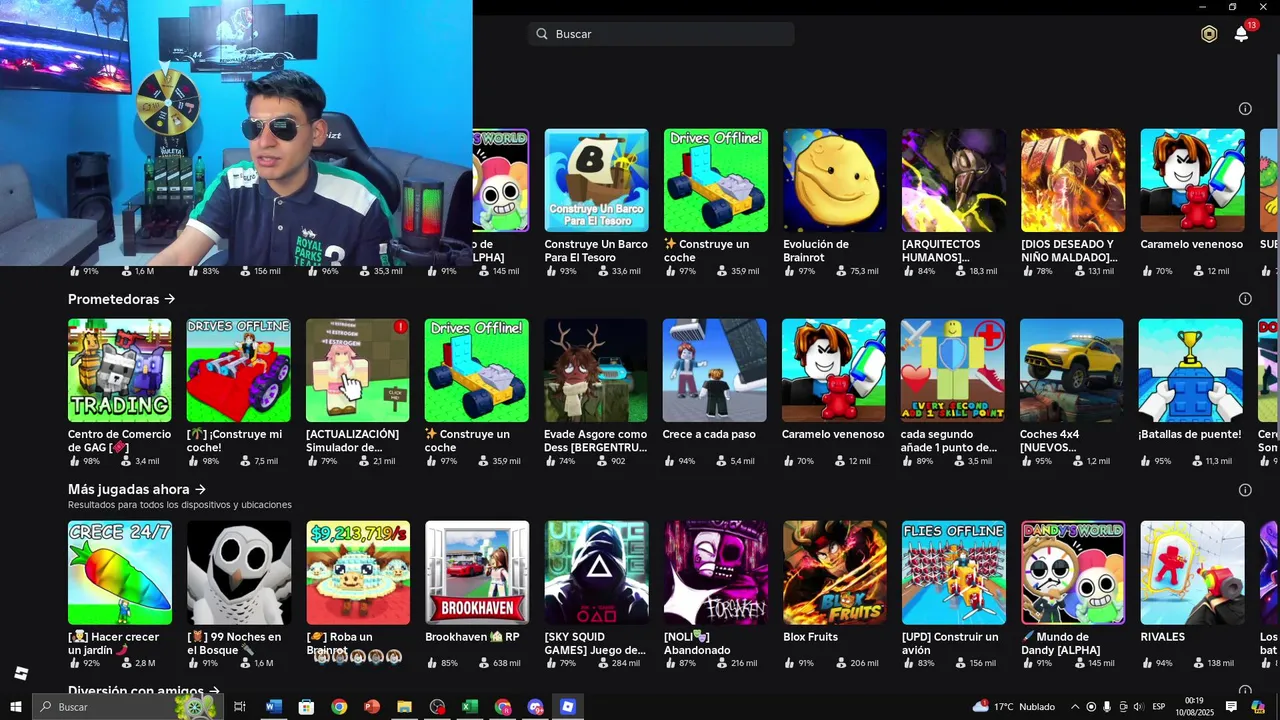
Task: Open PowerPoint from the taskbar
Action: tap(372, 707)
